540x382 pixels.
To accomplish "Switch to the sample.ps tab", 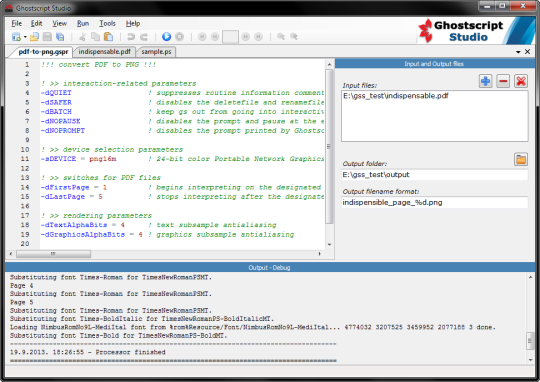I will (x=156, y=52).
